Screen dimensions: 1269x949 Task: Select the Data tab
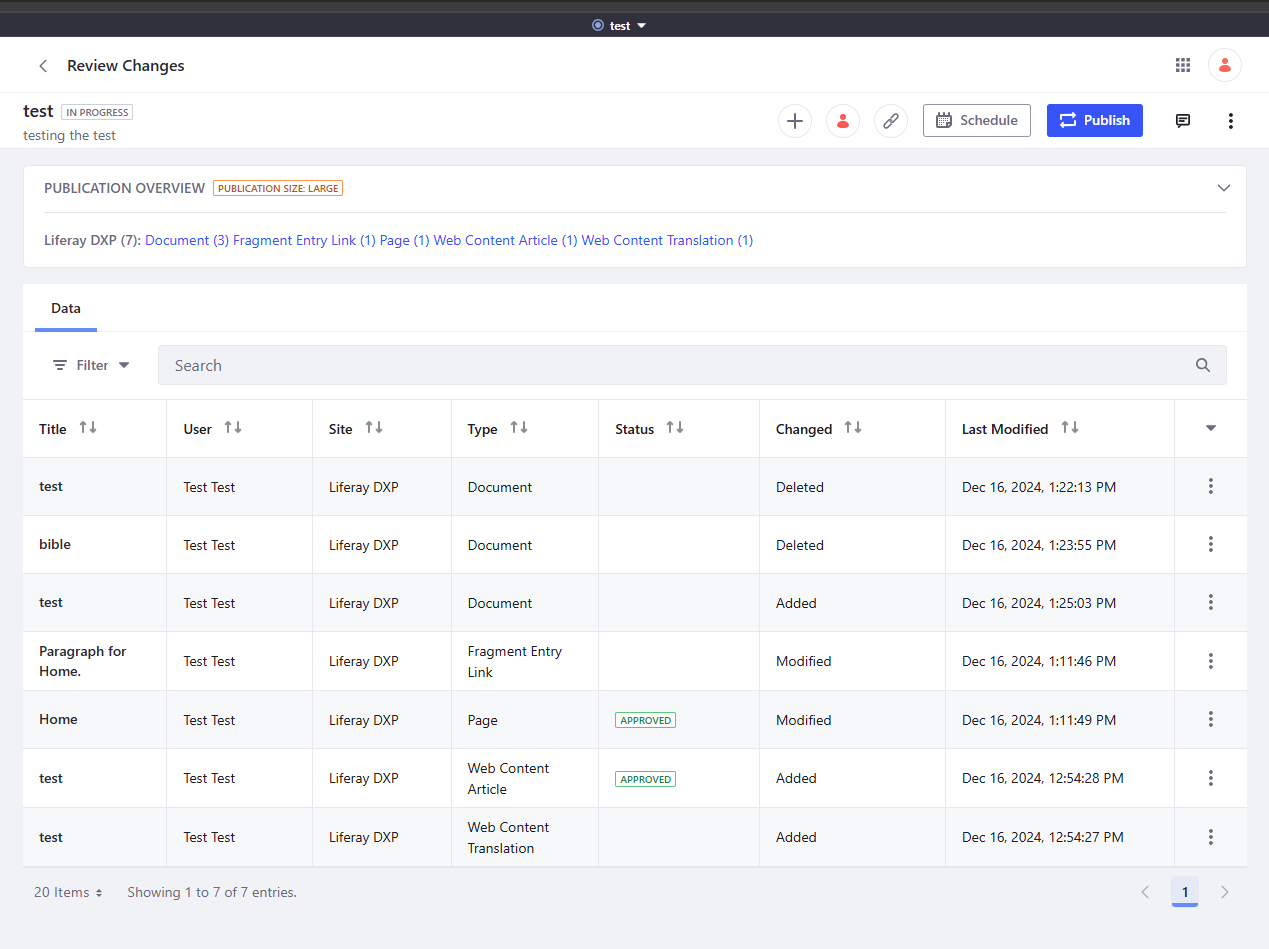66,309
